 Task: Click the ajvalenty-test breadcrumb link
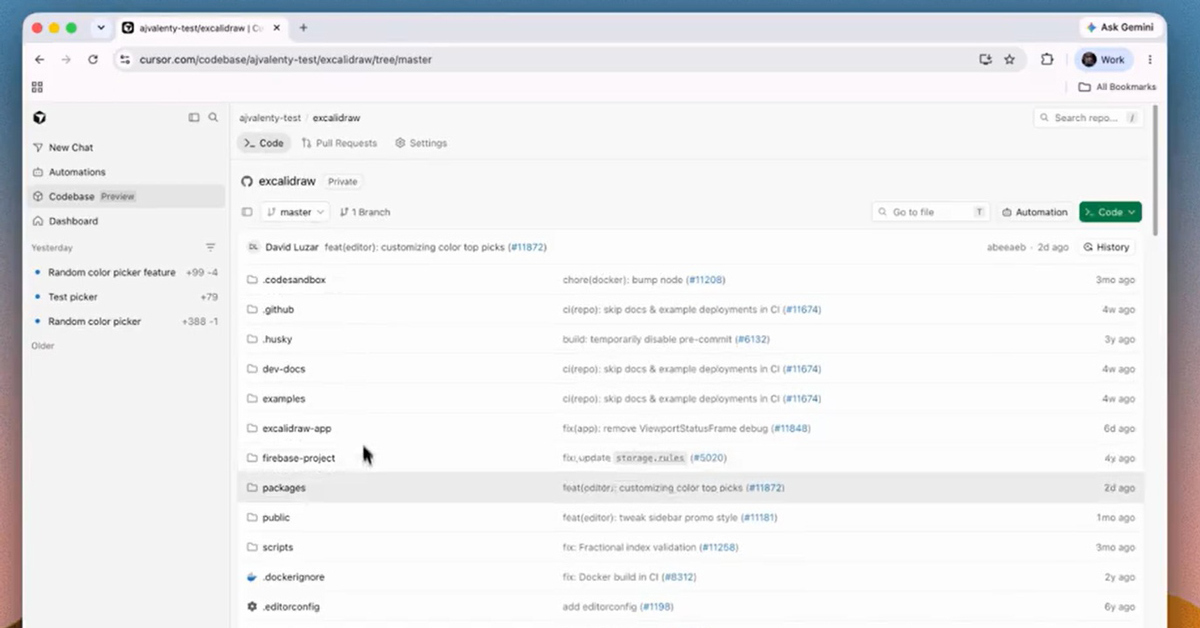click(270, 118)
